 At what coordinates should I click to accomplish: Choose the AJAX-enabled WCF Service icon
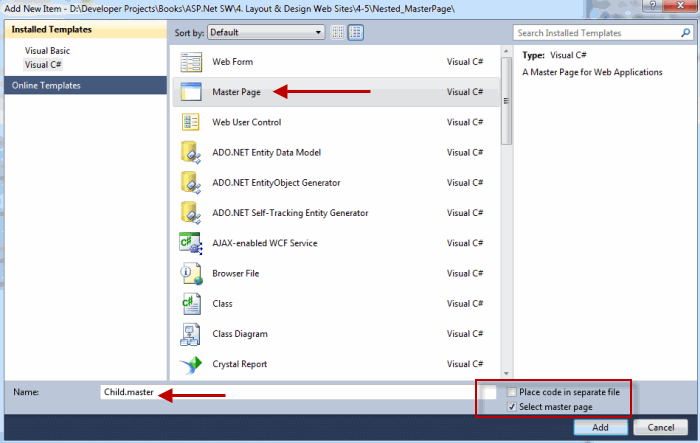click(x=191, y=243)
